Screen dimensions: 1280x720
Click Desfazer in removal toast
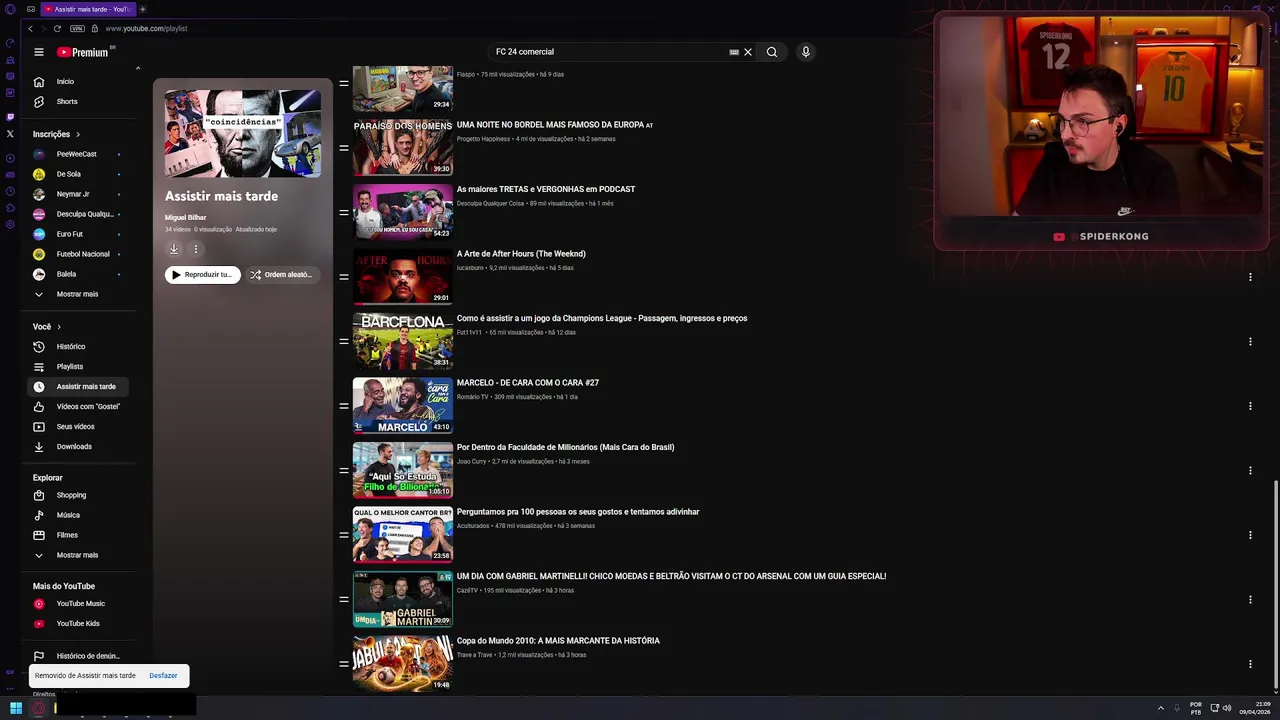click(163, 676)
